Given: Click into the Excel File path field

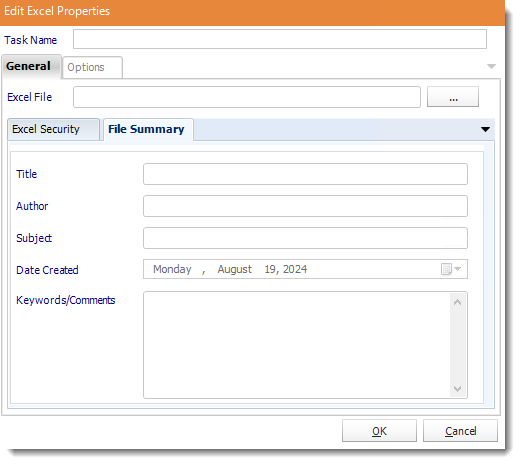Looking at the screenshot, I should (x=247, y=97).
